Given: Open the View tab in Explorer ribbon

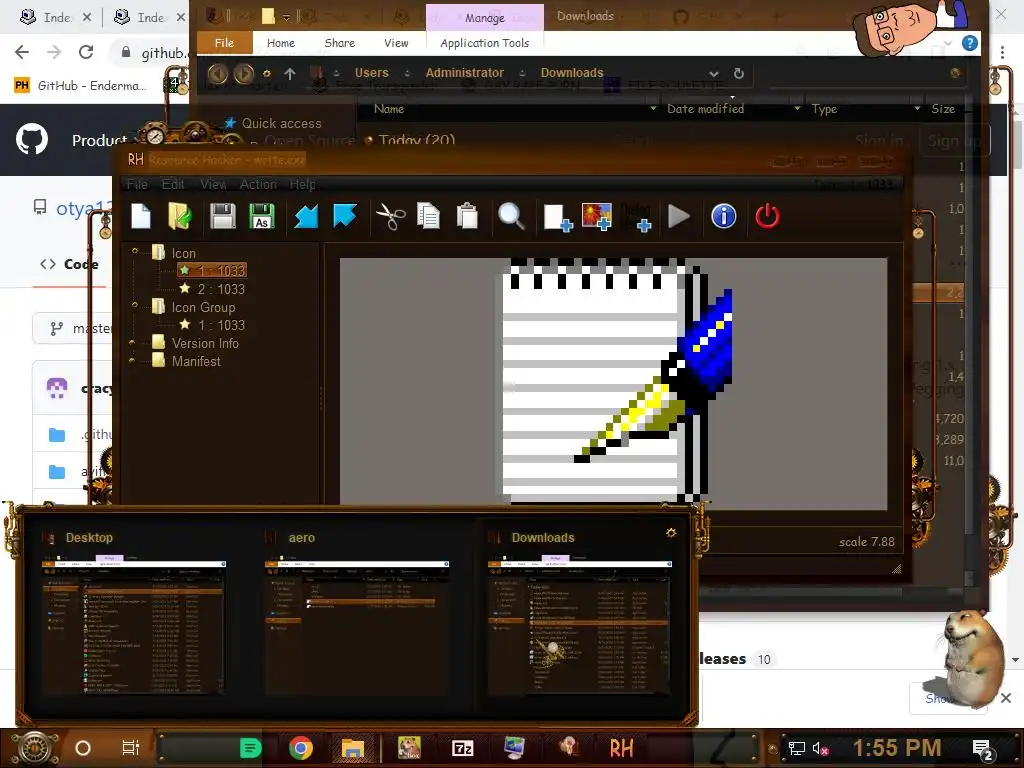Looking at the screenshot, I should coord(396,42).
